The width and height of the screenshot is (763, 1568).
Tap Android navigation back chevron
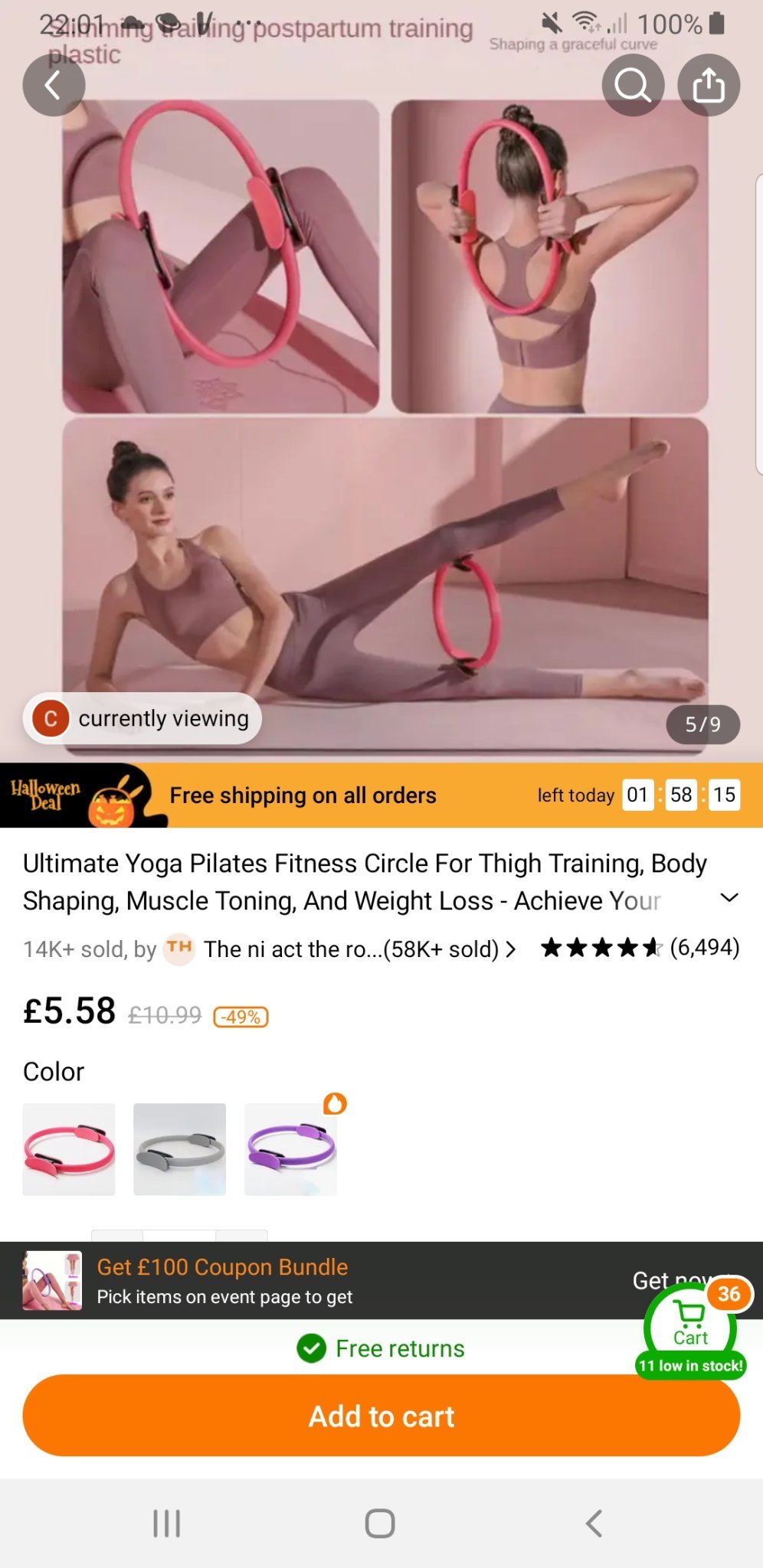tap(594, 1523)
